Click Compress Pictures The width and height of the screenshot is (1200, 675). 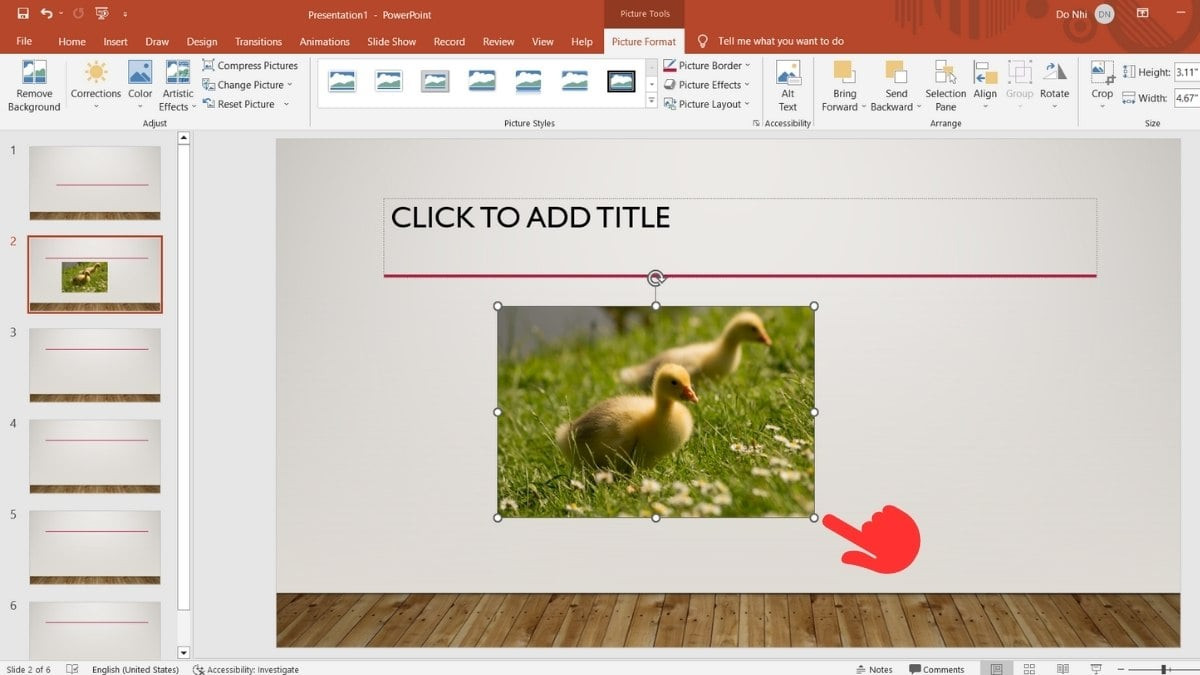[x=250, y=66]
